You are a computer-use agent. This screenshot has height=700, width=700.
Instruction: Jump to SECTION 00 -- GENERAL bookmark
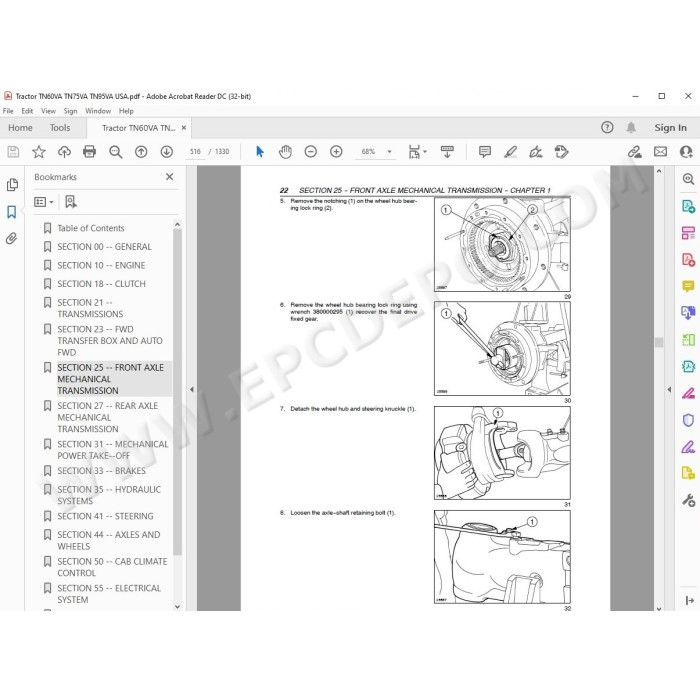(x=104, y=247)
